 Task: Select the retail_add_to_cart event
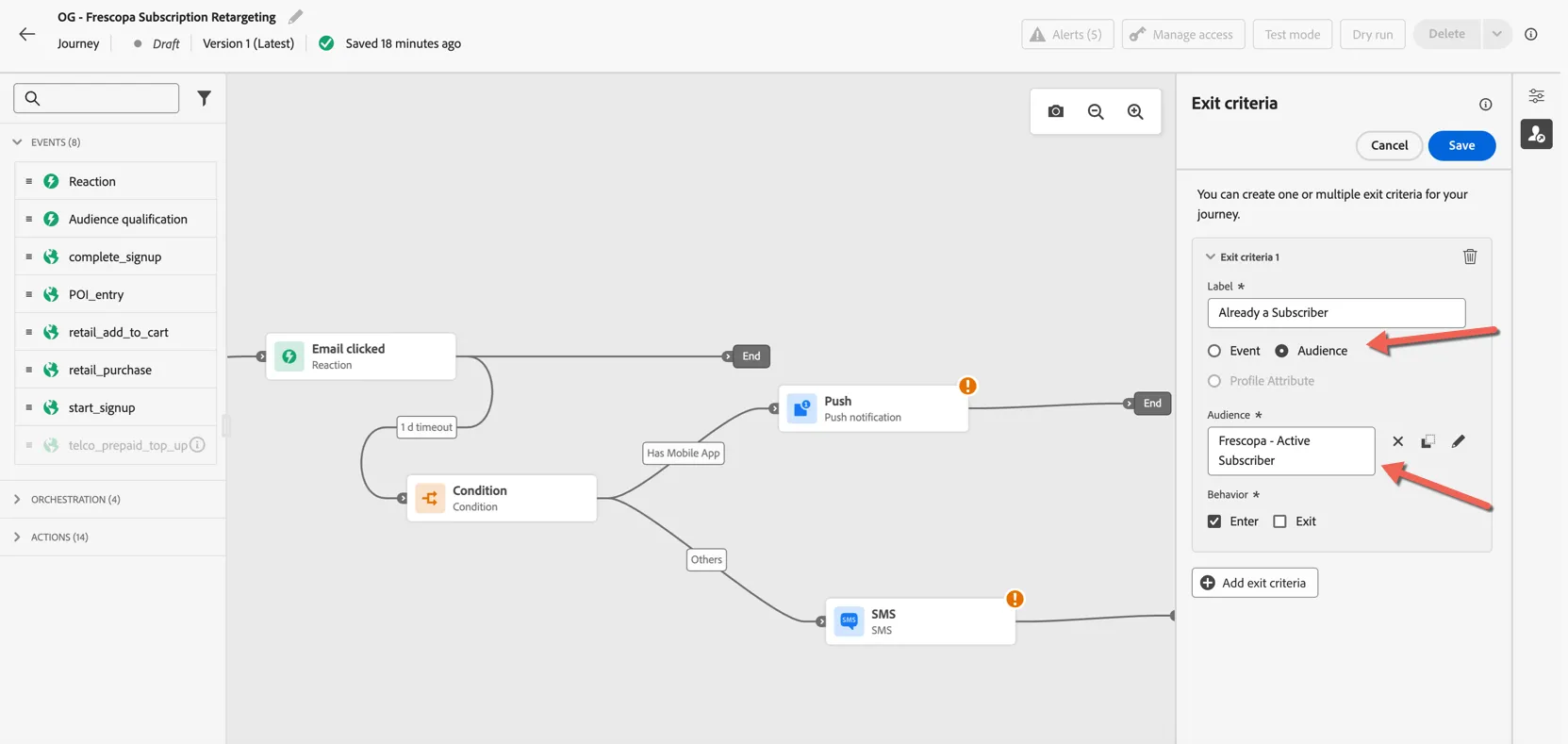116,332
